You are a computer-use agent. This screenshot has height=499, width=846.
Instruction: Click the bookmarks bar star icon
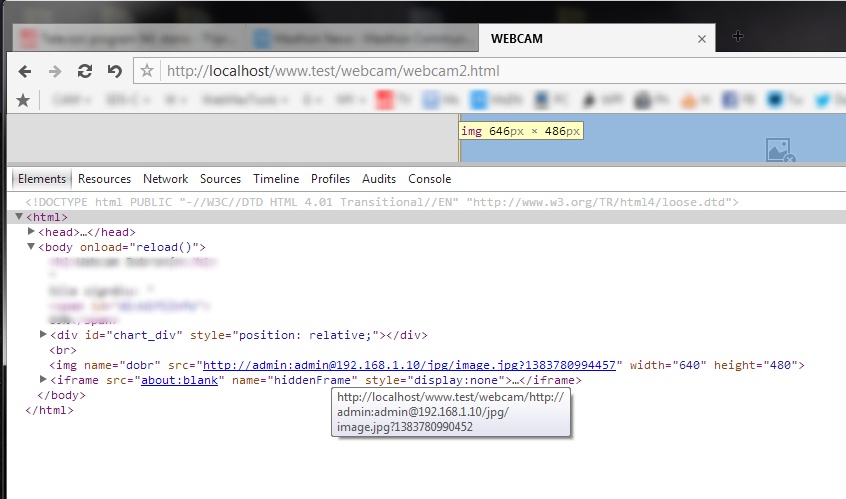23,100
